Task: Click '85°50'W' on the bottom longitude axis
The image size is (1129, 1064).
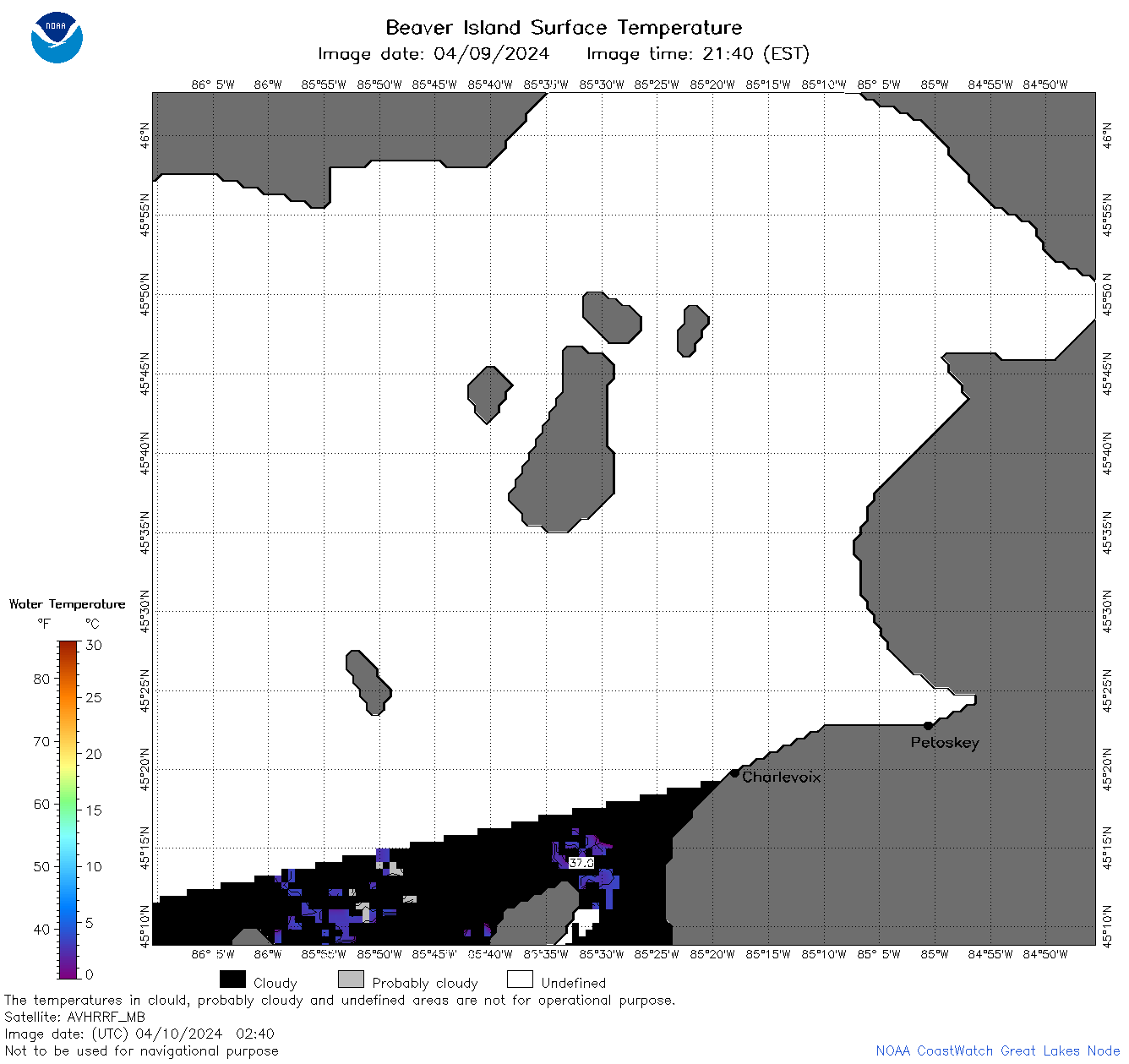Action: (379, 954)
